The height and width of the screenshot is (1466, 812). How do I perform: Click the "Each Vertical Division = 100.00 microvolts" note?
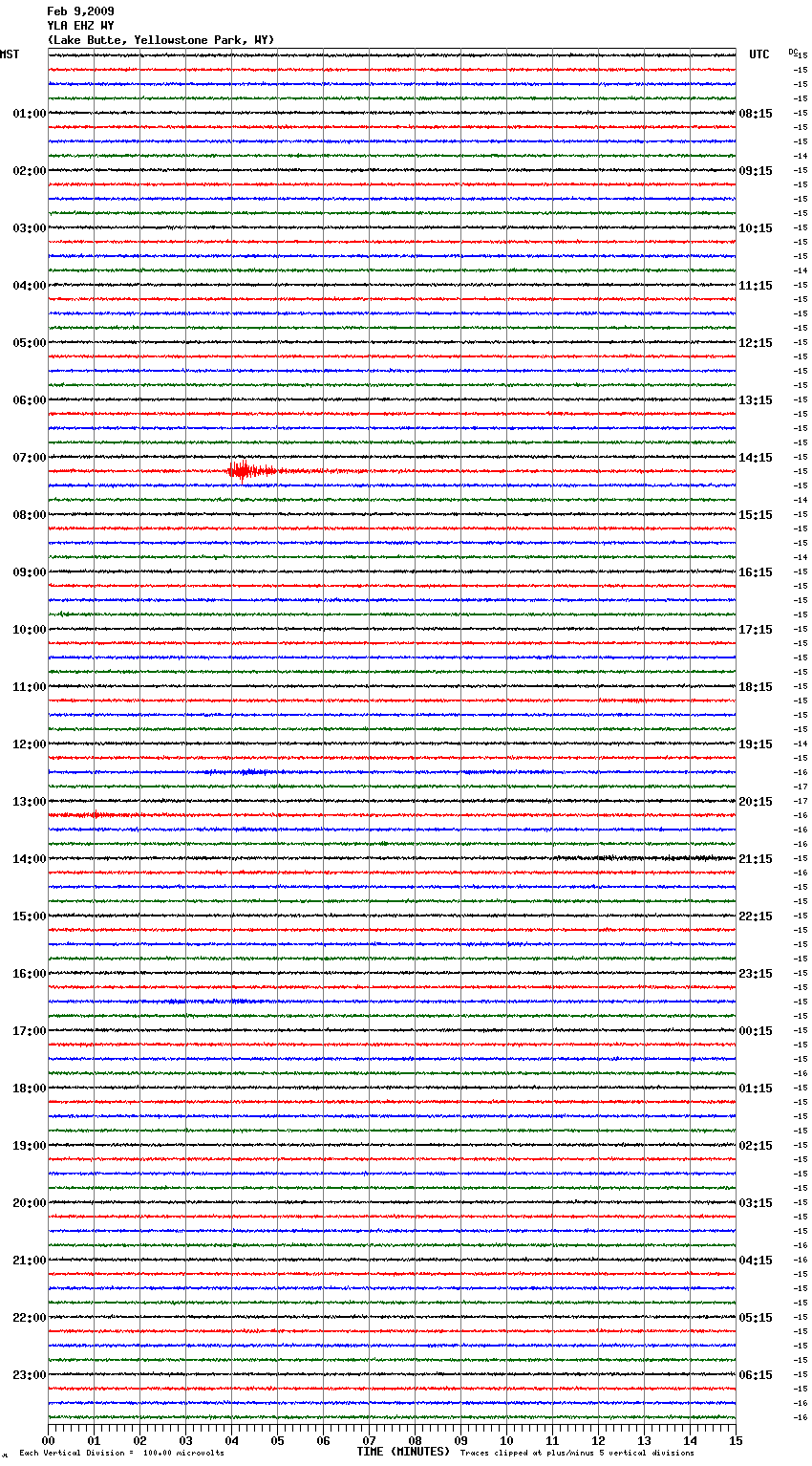point(121,1454)
